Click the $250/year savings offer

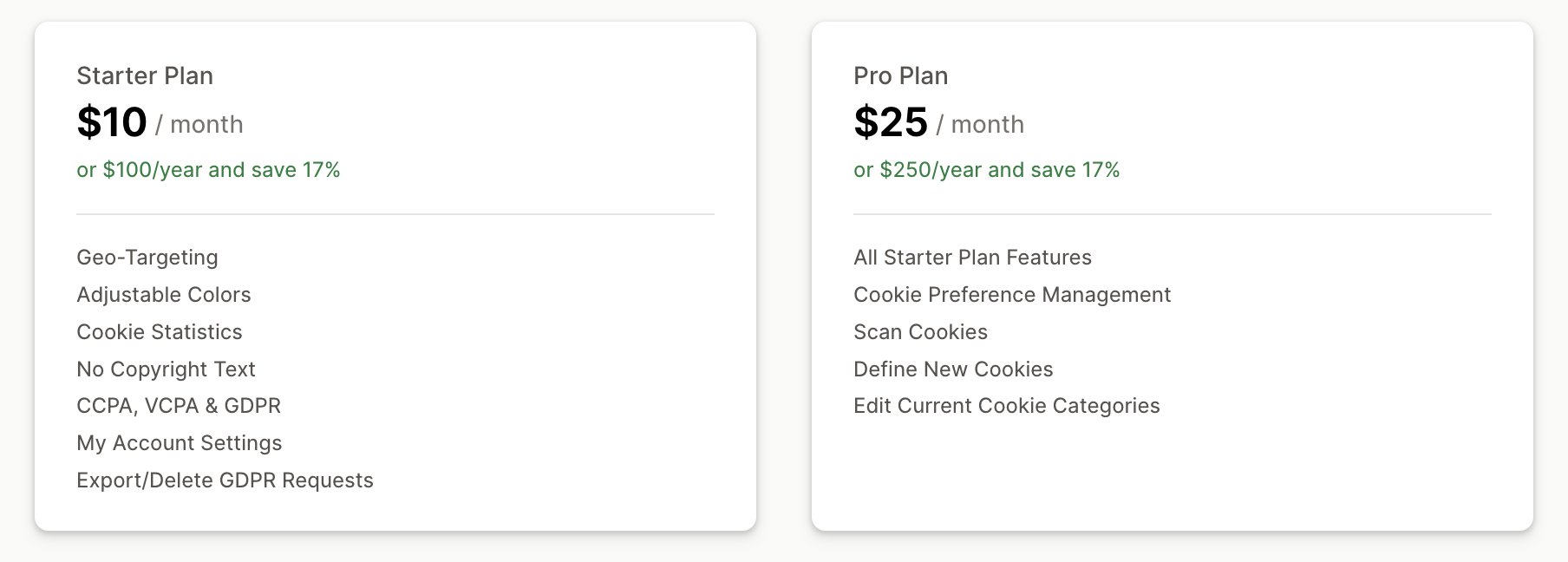[x=986, y=170]
